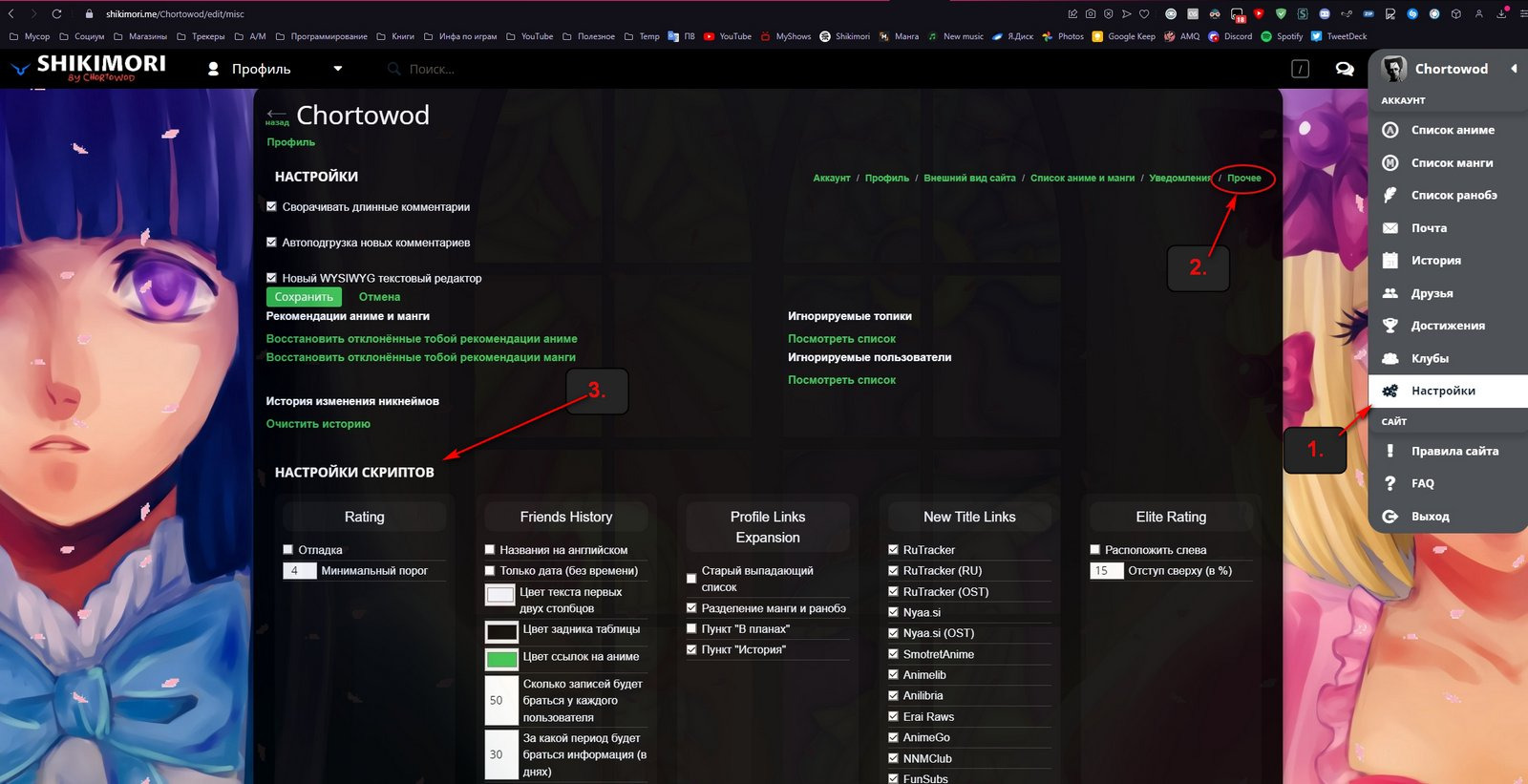Collapse the Chortowod user menu arrow
Viewport: 1528px width, 784px height.
[1514, 69]
